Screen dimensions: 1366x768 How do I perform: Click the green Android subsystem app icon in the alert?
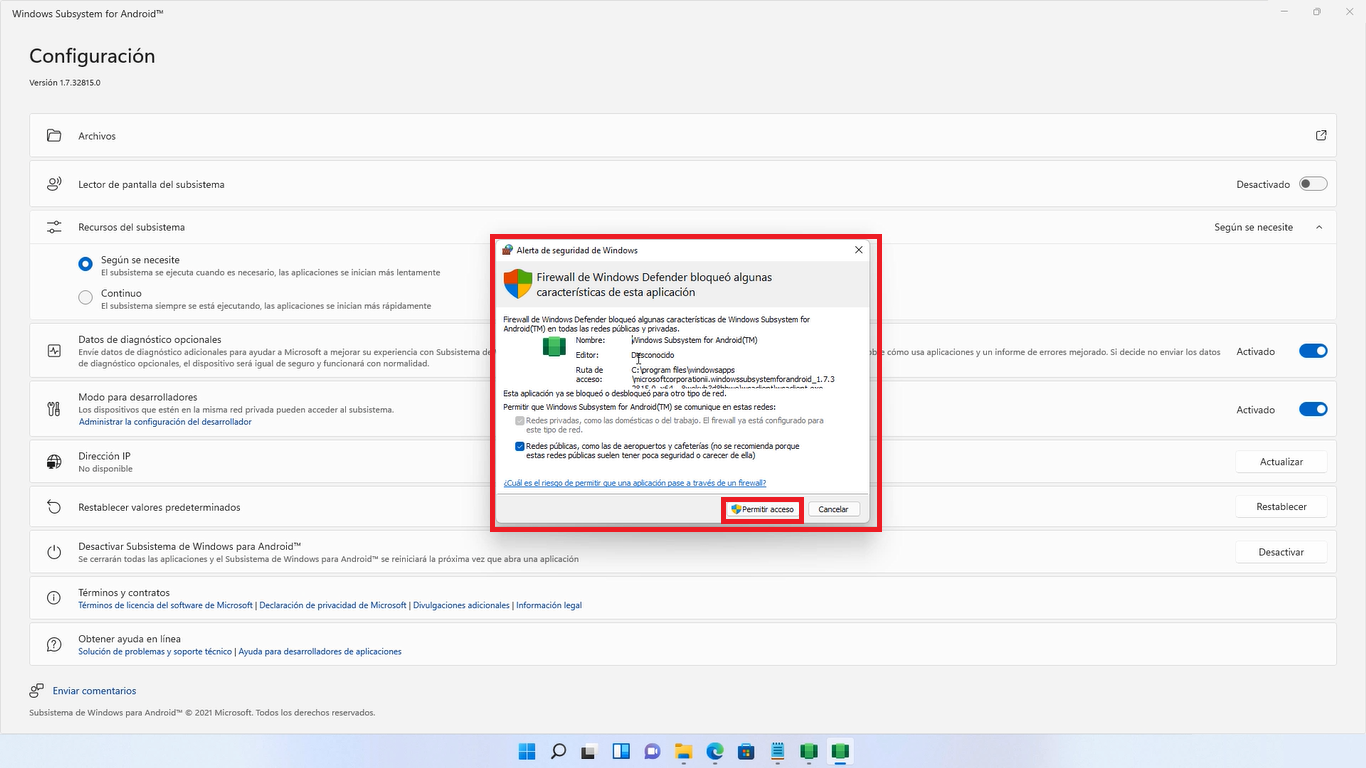tap(554, 346)
